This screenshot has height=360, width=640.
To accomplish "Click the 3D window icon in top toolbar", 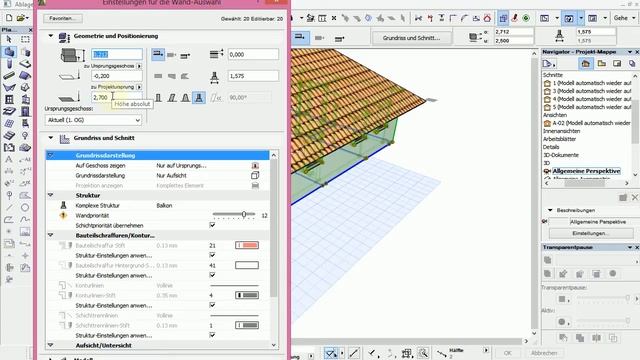I will 569,18.
